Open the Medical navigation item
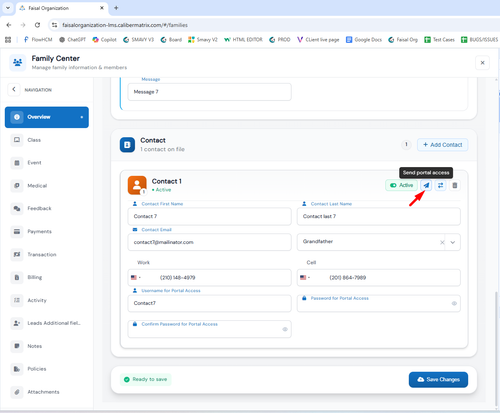 click(47, 186)
